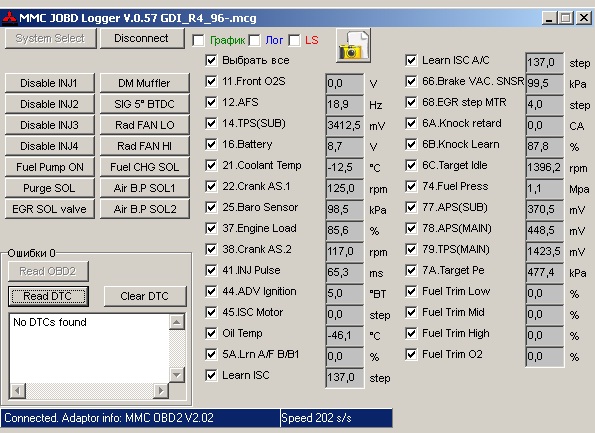Uncheck the Выбрать все checkbox
The height and width of the screenshot is (433, 595).
click(211, 60)
